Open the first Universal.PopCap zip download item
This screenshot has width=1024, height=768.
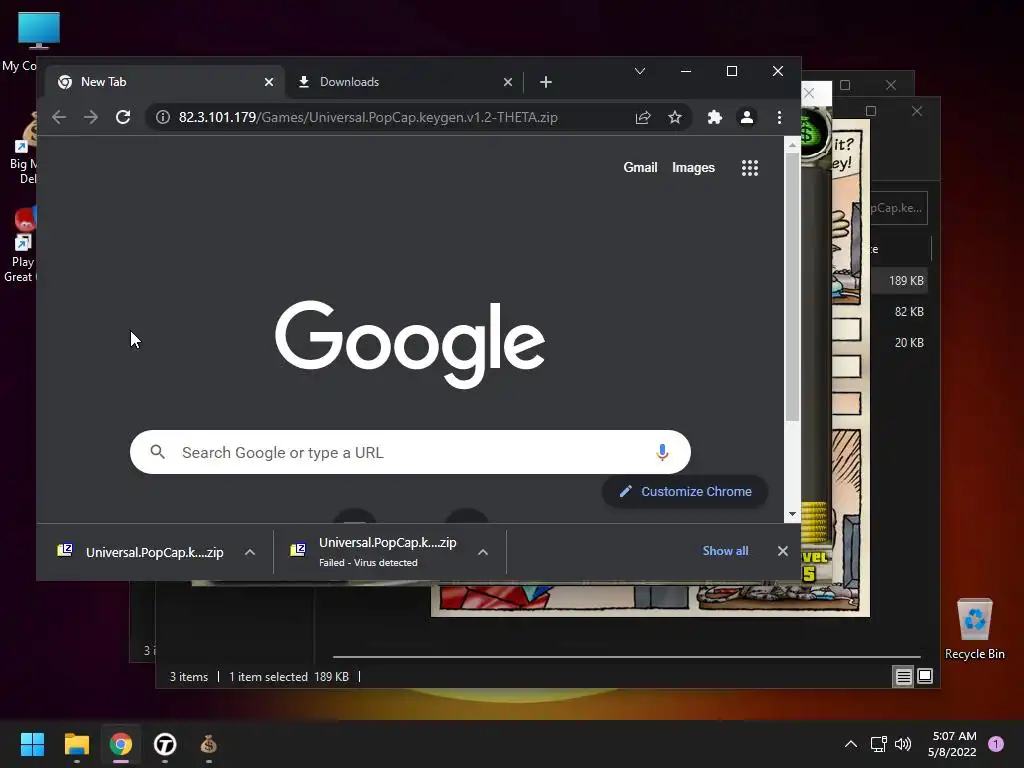click(140, 552)
